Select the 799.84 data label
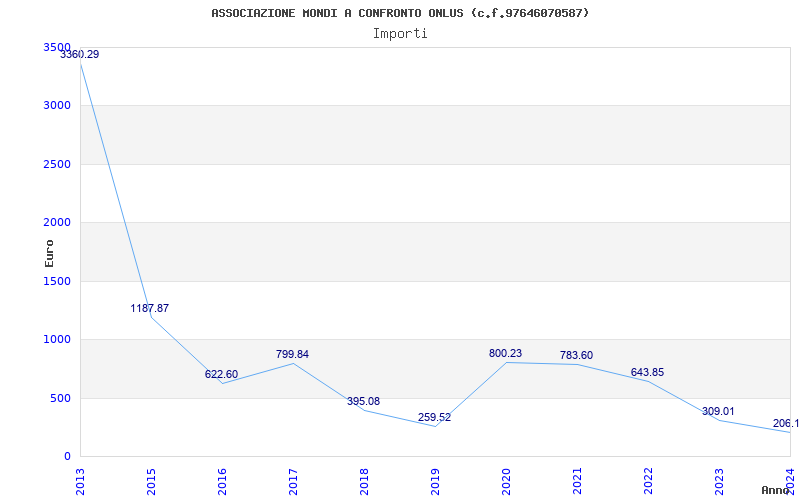 coord(292,354)
